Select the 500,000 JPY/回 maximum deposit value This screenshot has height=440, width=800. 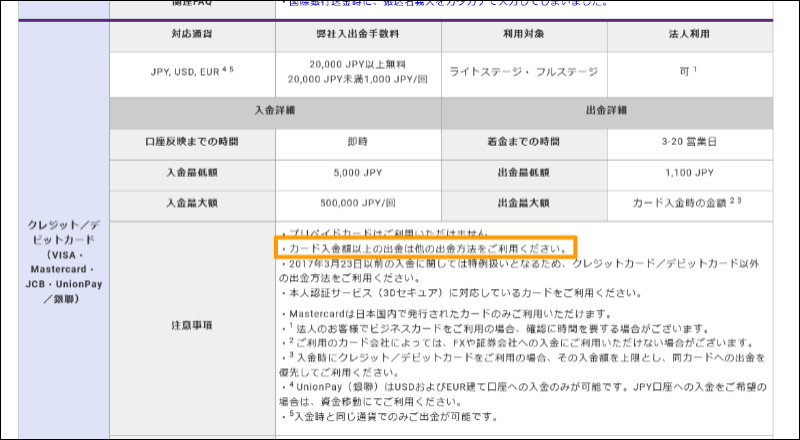pos(358,204)
